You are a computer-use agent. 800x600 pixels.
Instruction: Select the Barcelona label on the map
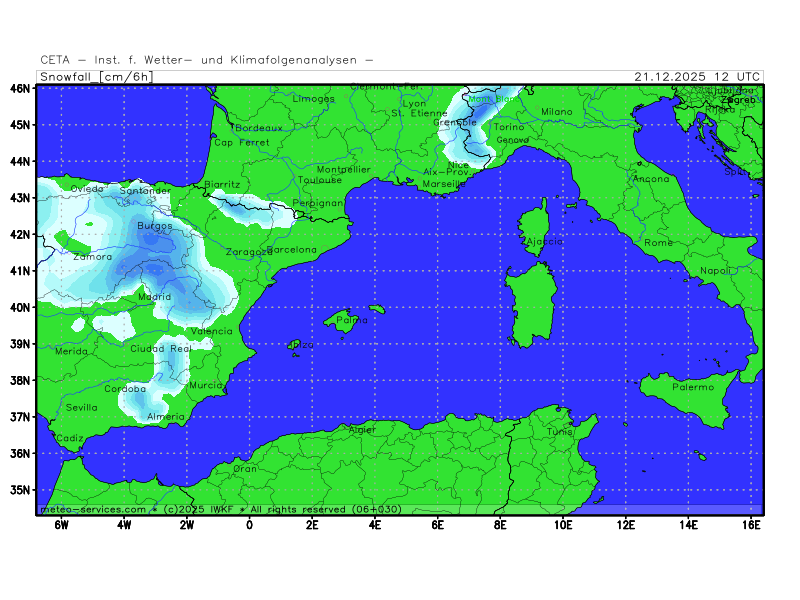(292, 249)
